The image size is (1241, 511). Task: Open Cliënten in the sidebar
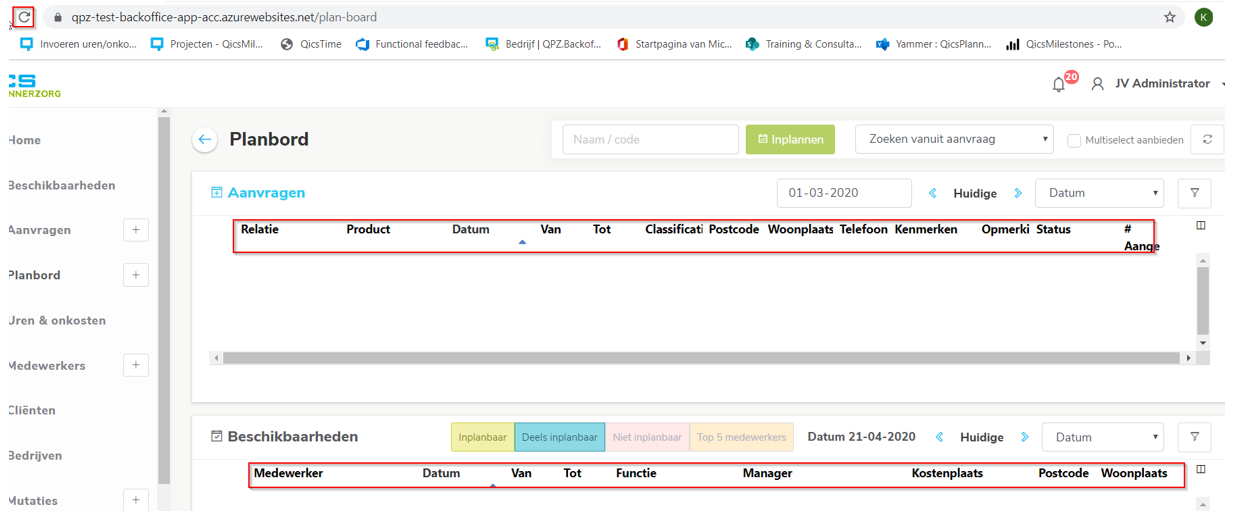coord(32,410)
